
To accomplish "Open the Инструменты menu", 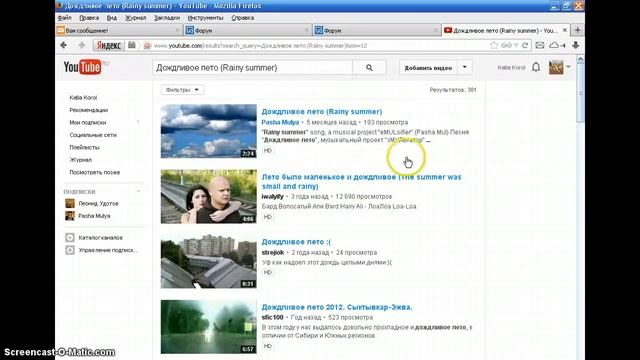I will point(205,18).
